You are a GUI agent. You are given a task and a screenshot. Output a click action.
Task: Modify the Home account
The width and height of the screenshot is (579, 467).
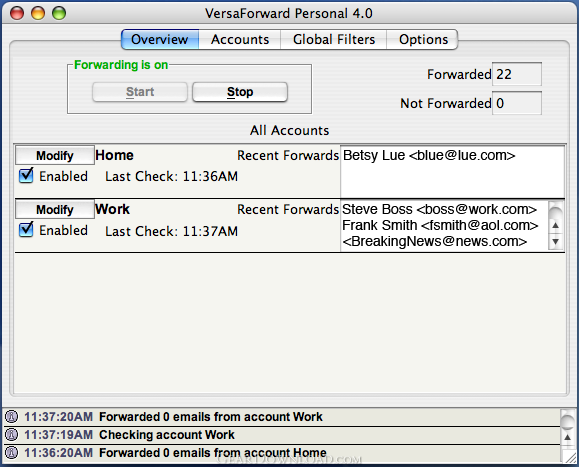coord(55,155)
